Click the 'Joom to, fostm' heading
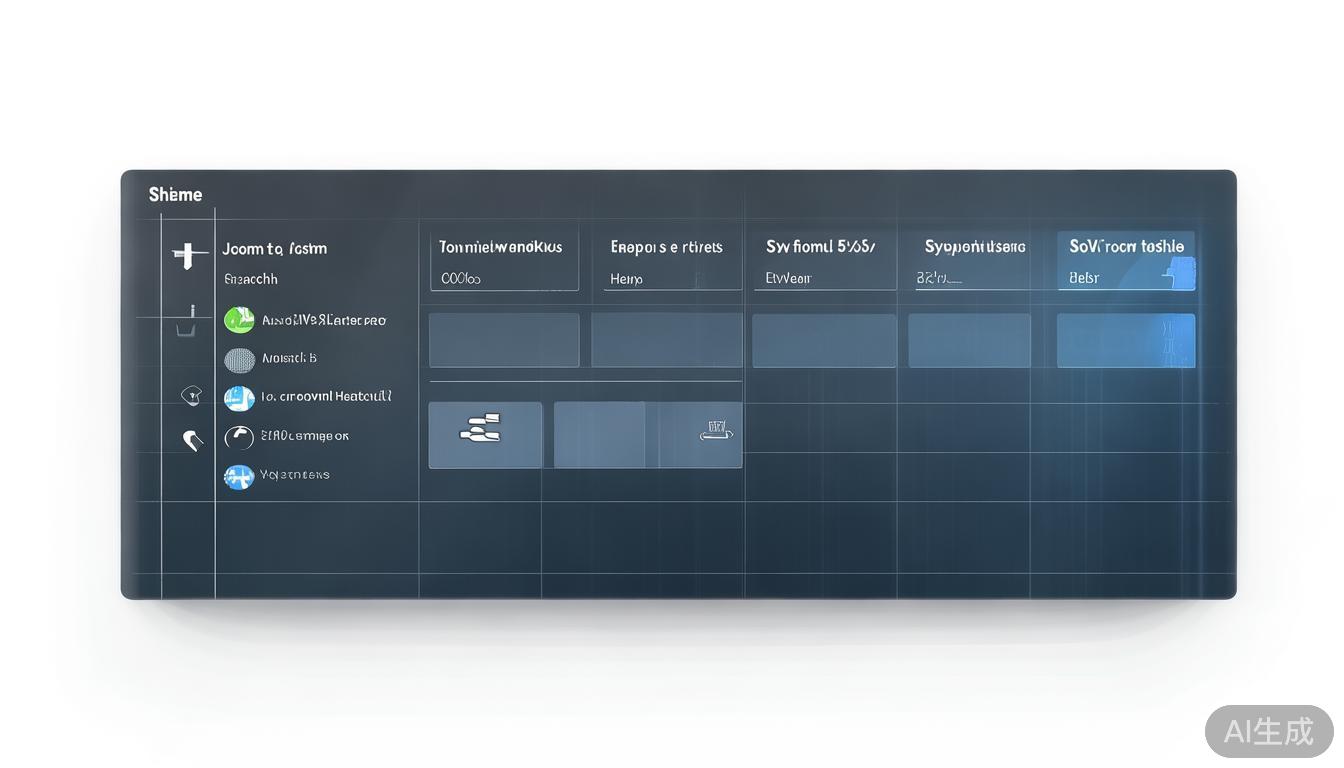Image resolution: width=1344 pixels, height=768 pixels. tap(275, 249)
